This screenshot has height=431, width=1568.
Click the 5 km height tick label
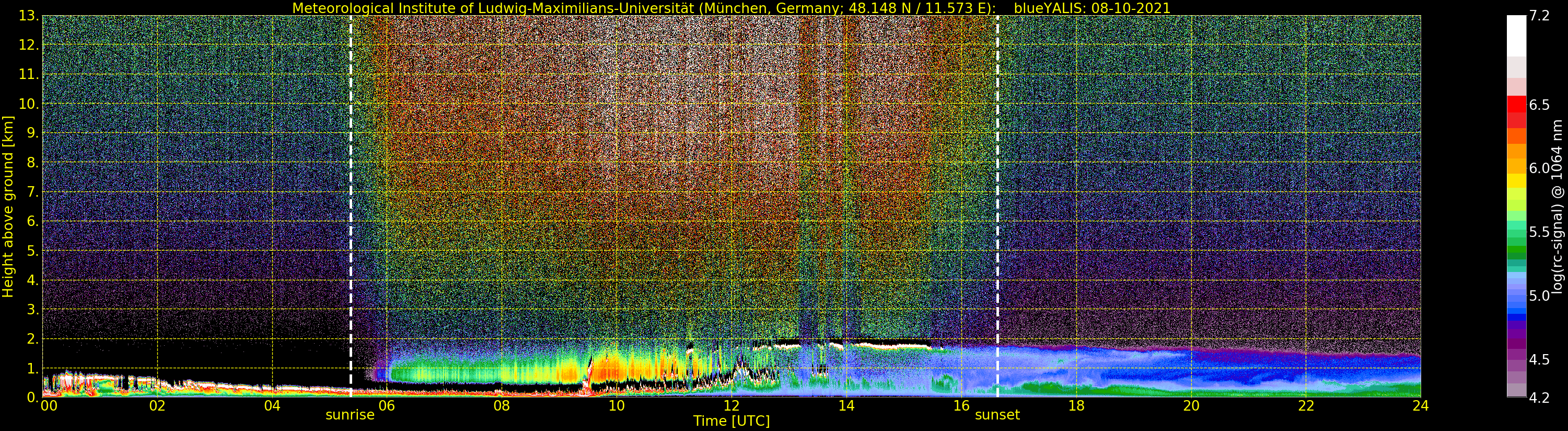point(33,251)
